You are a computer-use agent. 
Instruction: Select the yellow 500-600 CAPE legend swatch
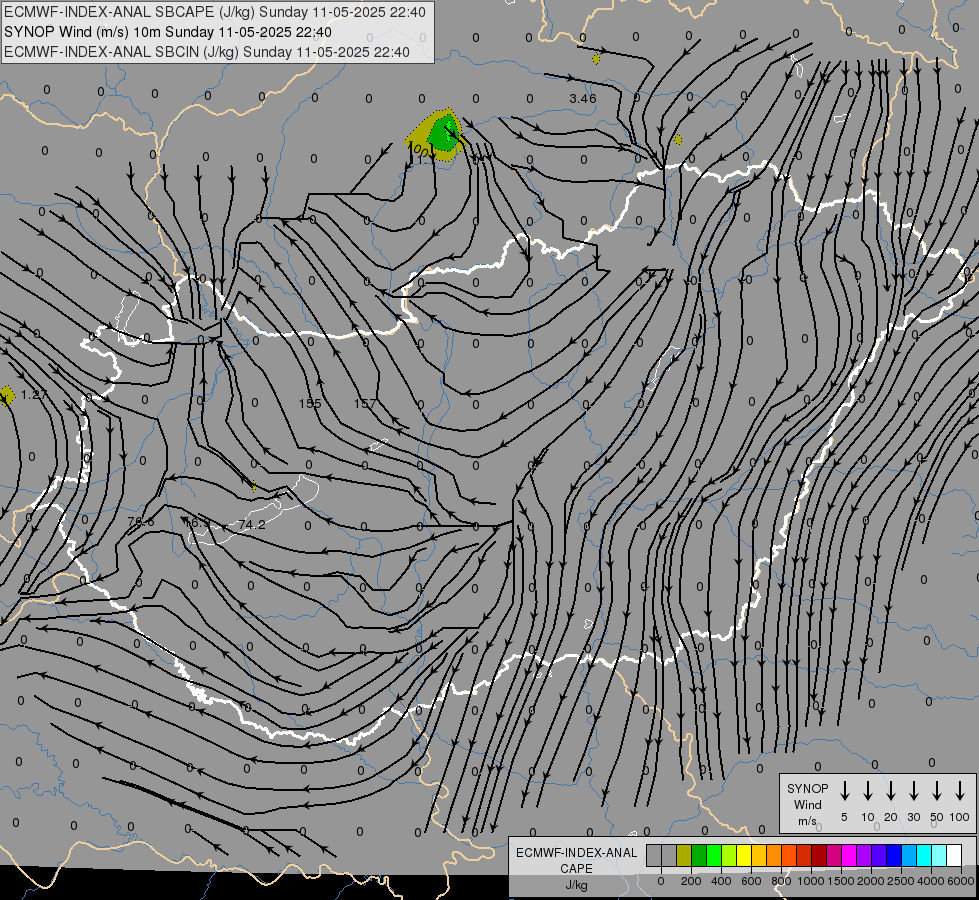pos(744,855)
